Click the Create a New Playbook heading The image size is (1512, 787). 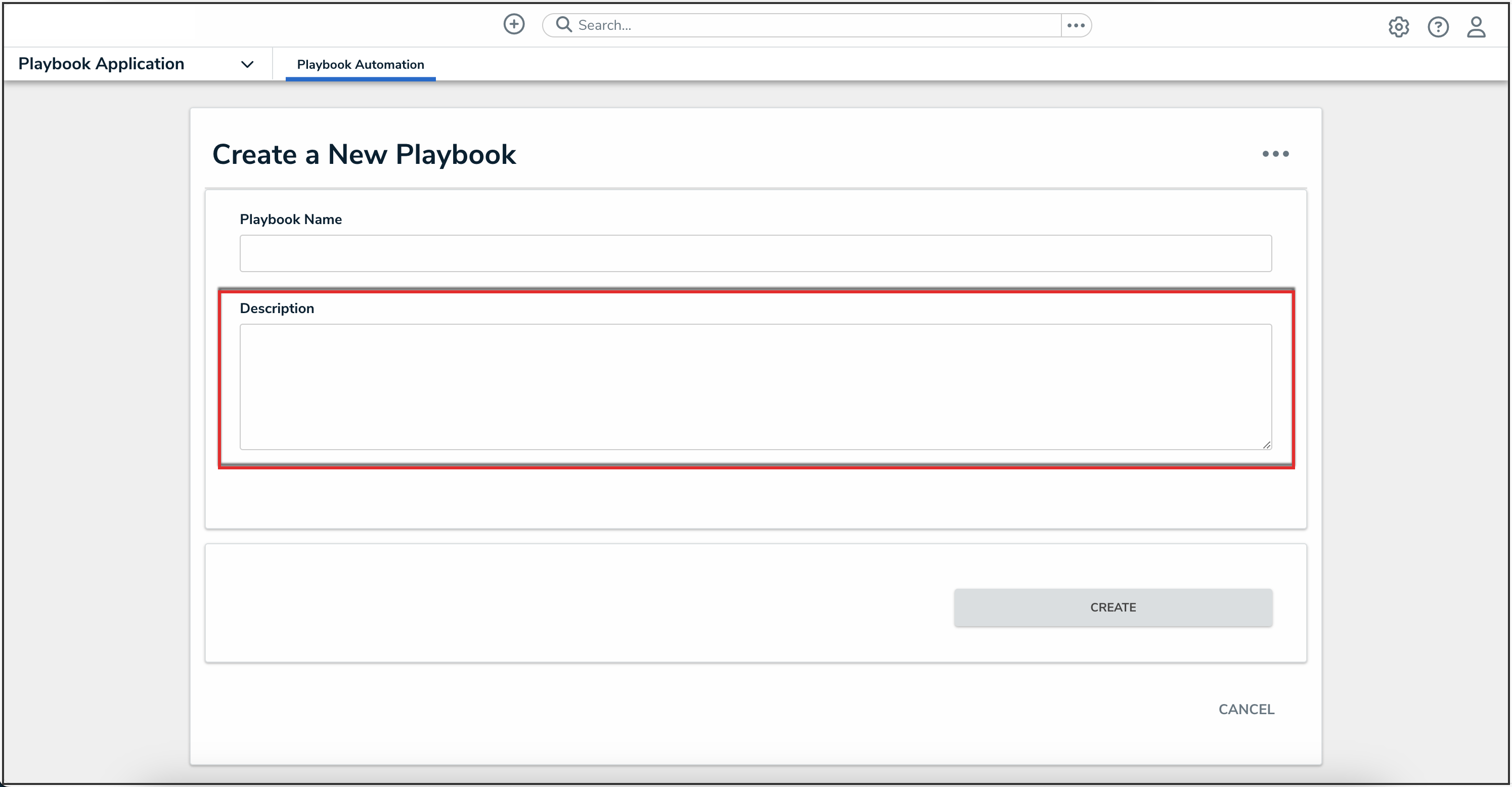coord(364,154)
